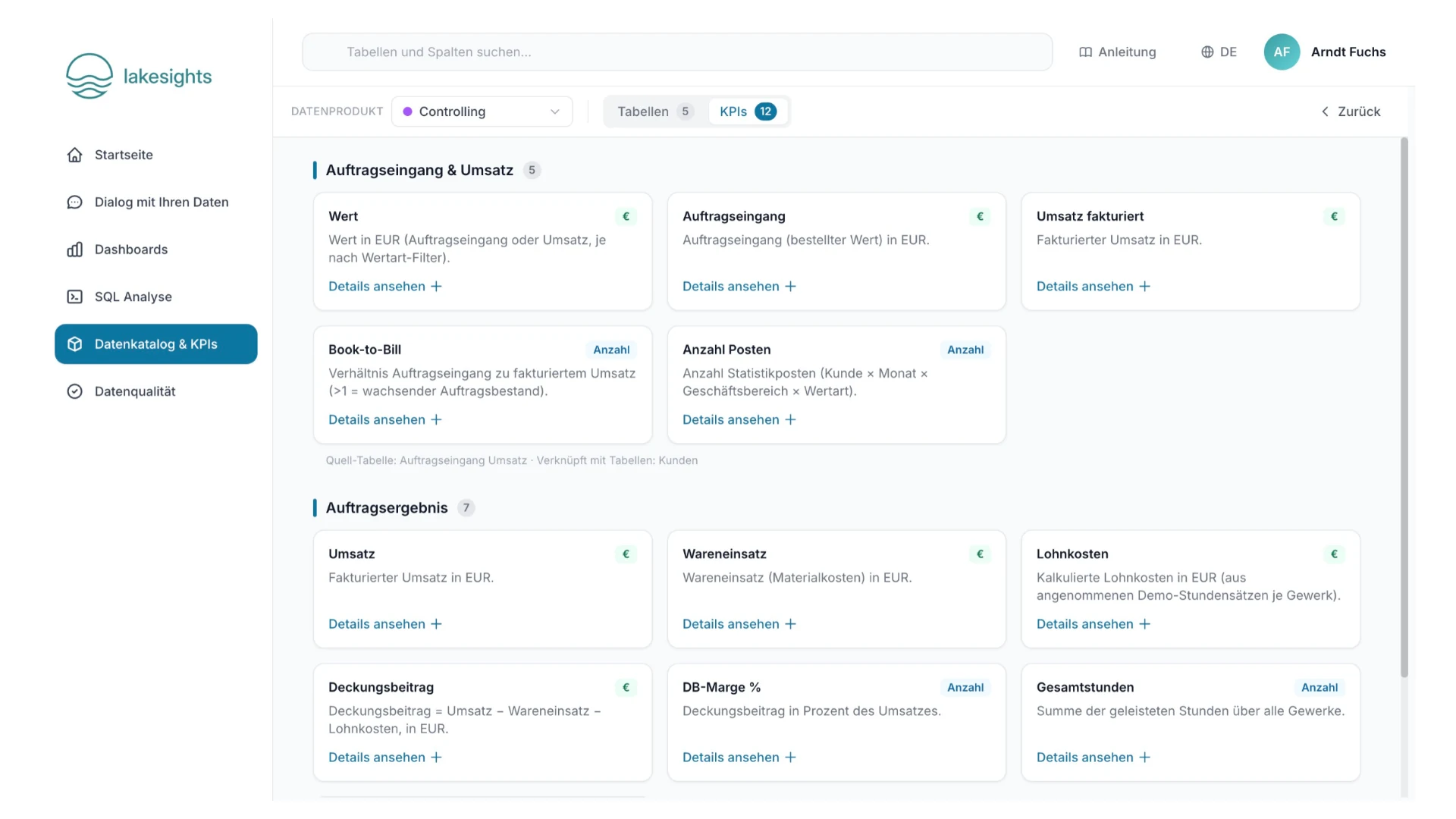
Task: Click the Quell-Tabelle Auftragseingang Umsatz note
Action: [512, 460]
